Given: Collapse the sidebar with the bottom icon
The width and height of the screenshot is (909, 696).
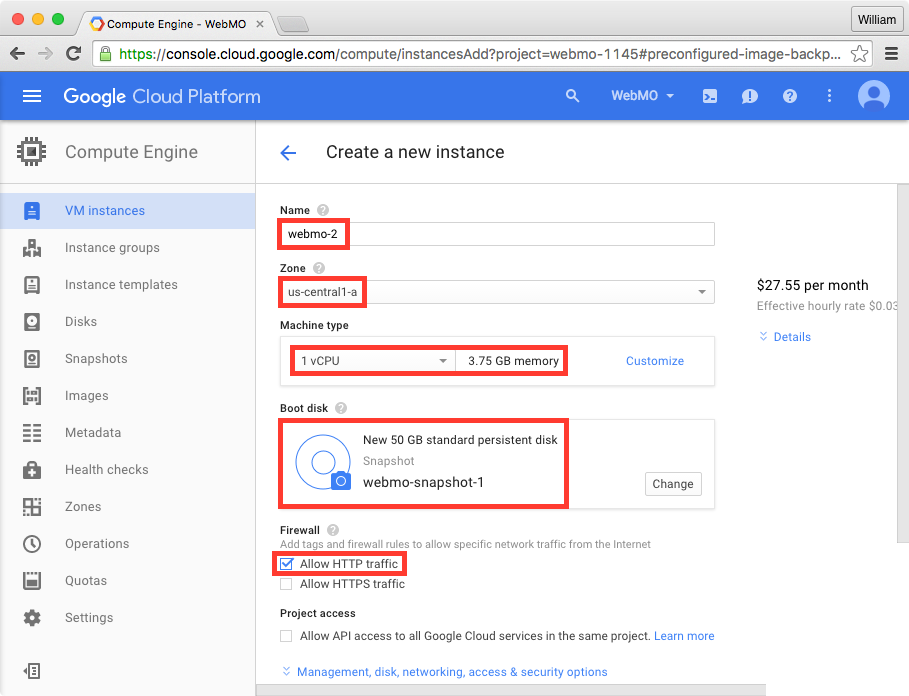Looking at the screenshot, I should click(32, 671).
